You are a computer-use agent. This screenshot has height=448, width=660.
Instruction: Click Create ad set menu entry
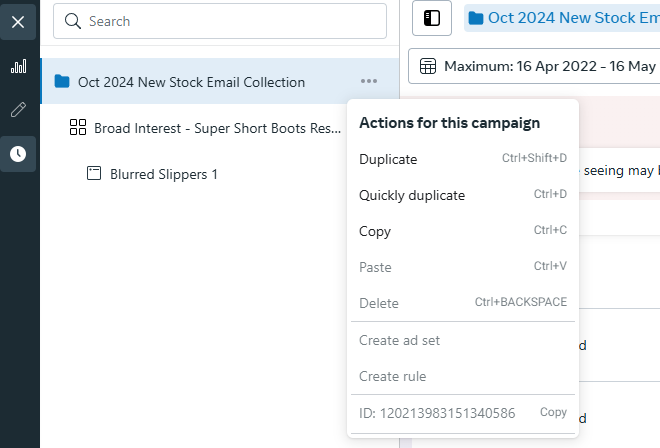tap(400, 341)
